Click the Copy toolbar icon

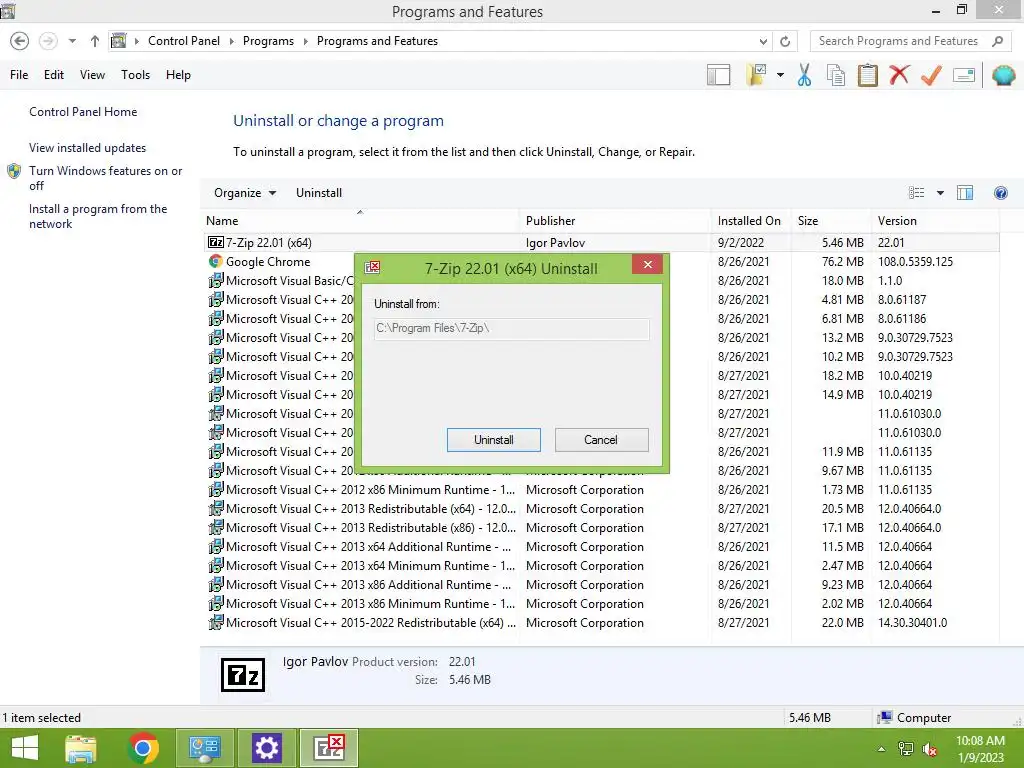[x=836, y=75]
